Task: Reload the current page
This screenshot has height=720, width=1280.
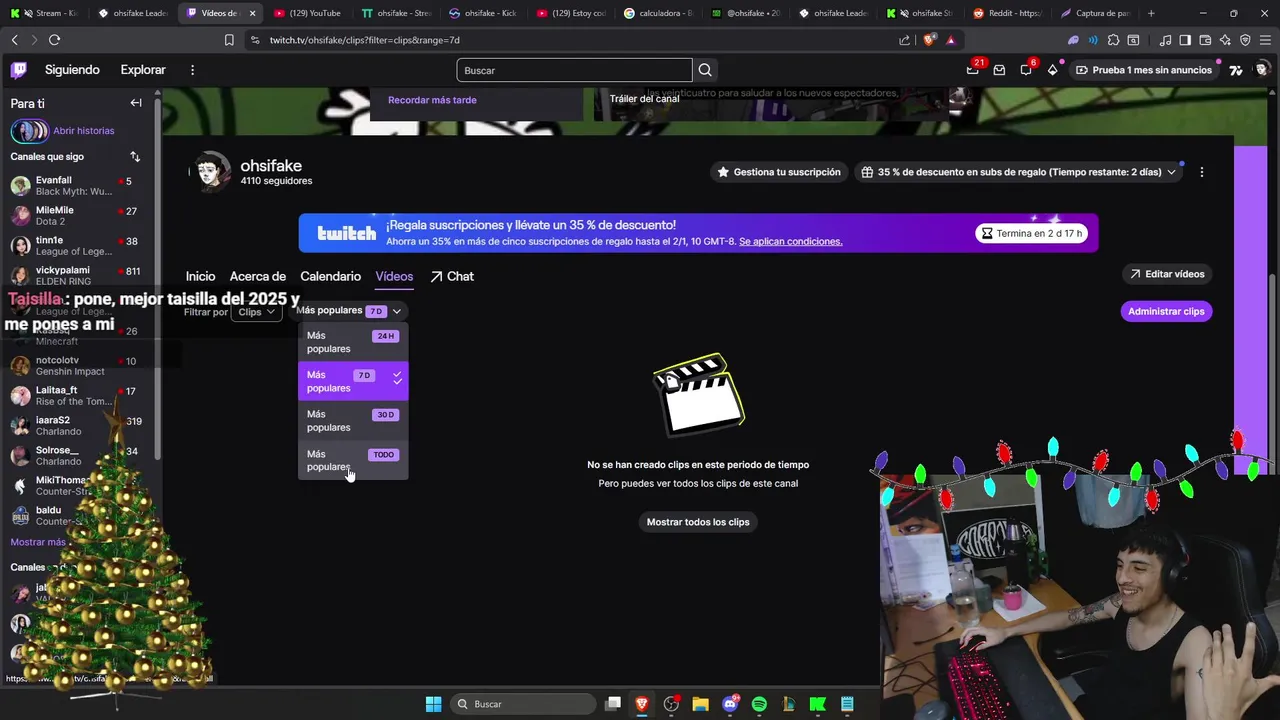Action: click(x=54, y=40)
